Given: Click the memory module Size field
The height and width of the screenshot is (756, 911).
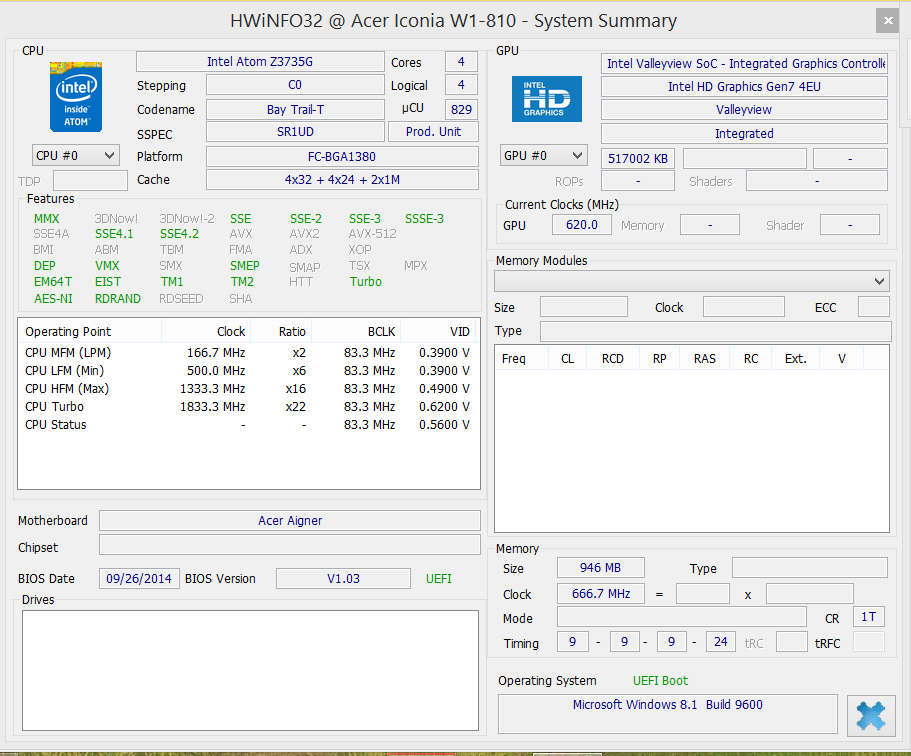Looking at the screenshot, I should (583, 307).
